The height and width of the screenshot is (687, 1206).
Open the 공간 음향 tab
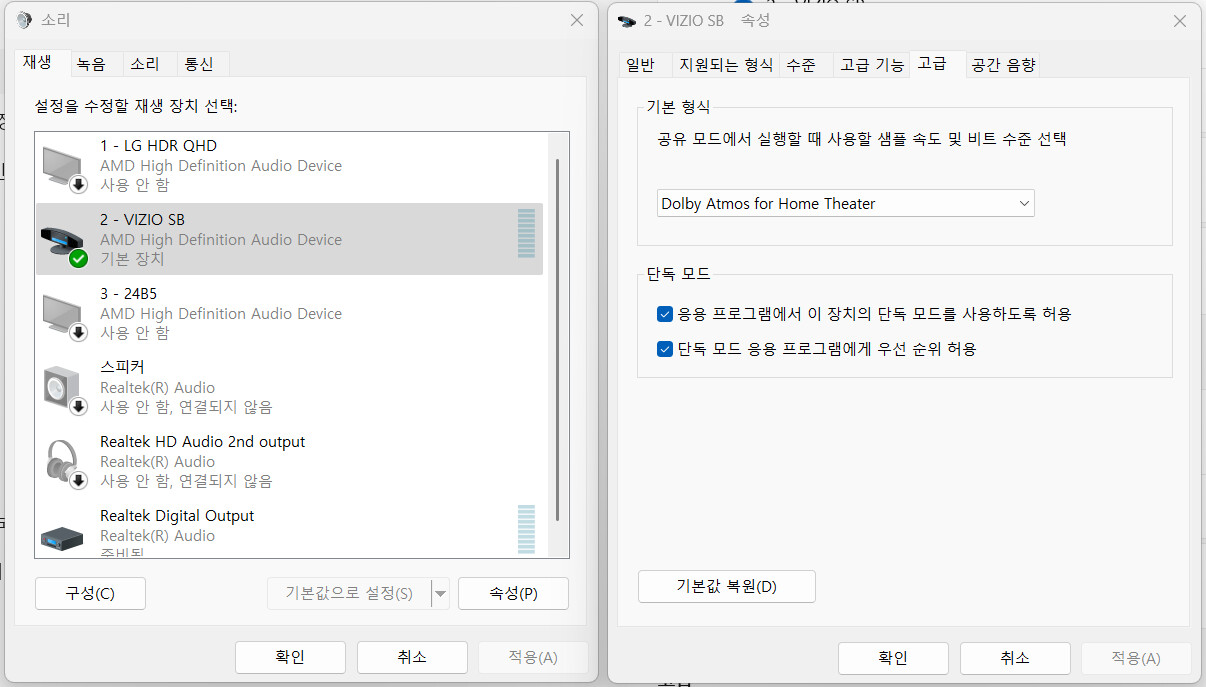click(1003, 65)
